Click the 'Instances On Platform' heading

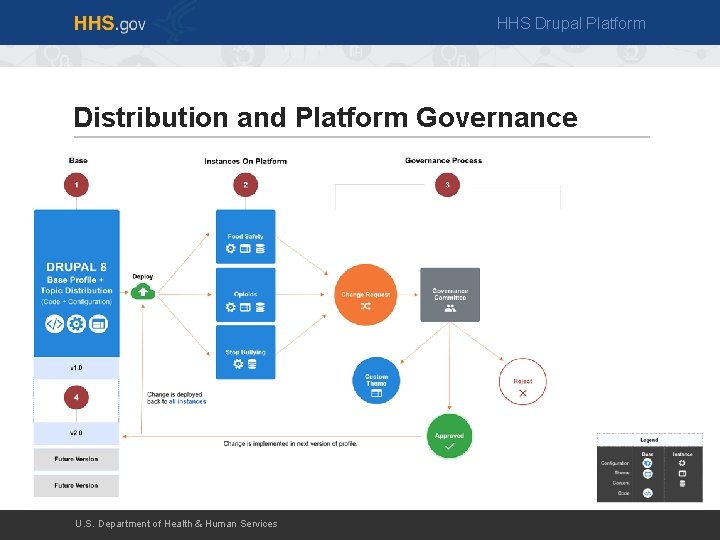point(245,161)
